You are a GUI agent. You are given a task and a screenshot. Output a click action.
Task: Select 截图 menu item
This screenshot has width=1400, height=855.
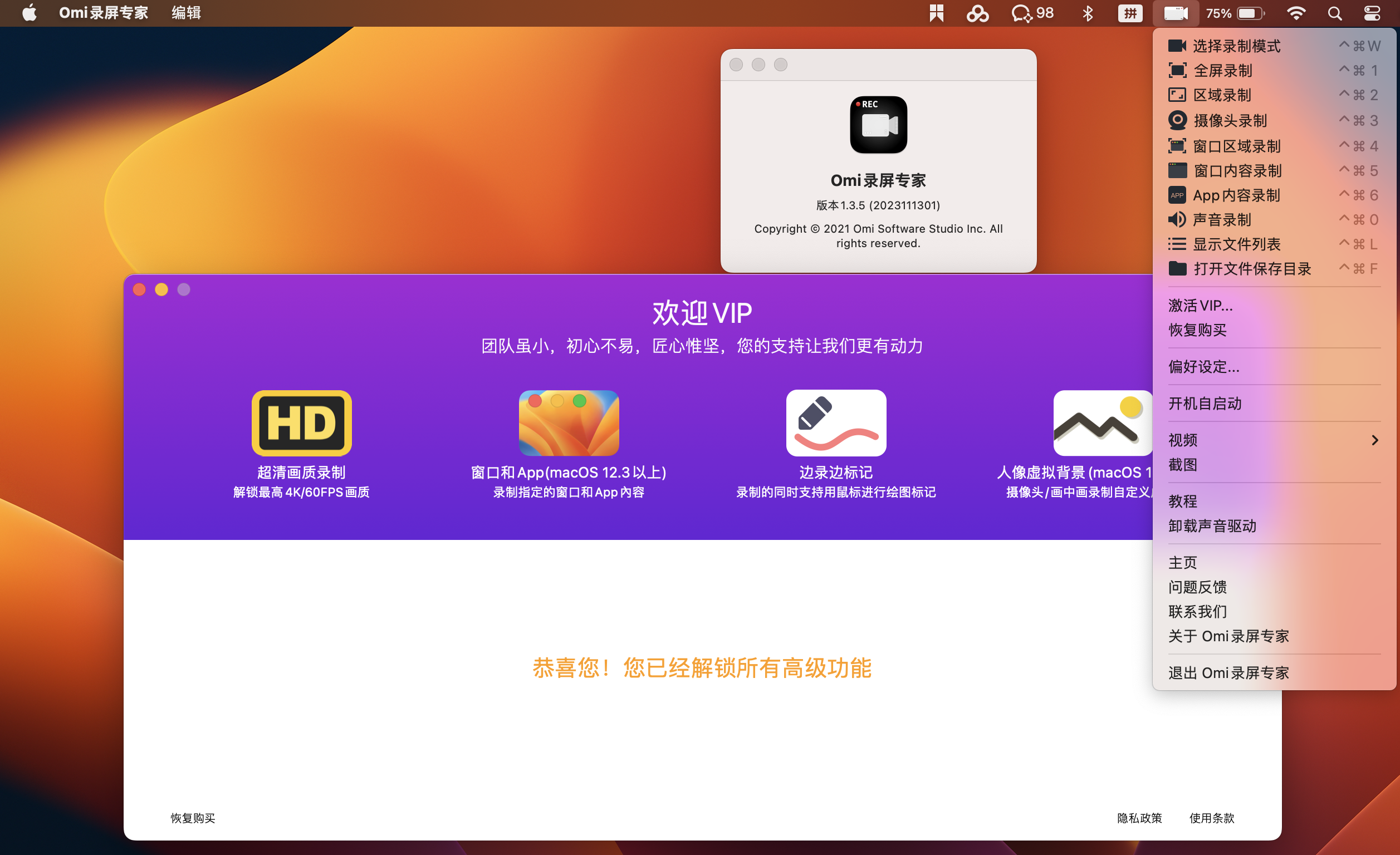click(x=1275, y=464)
